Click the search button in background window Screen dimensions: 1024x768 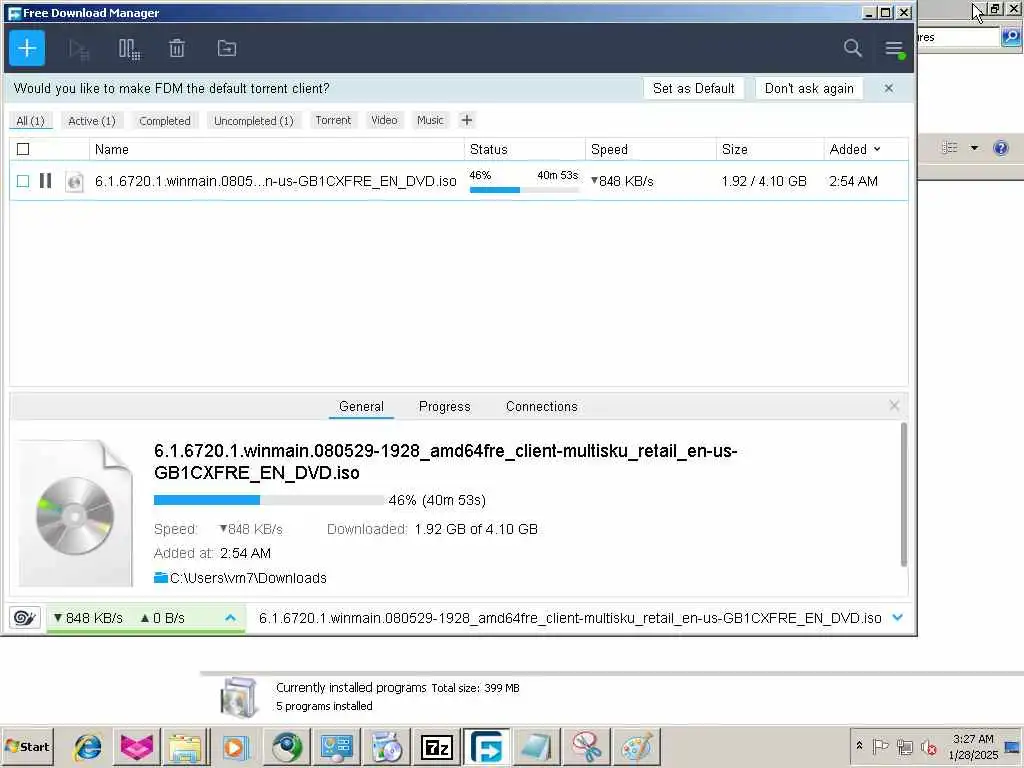[x=1010, y=37]
